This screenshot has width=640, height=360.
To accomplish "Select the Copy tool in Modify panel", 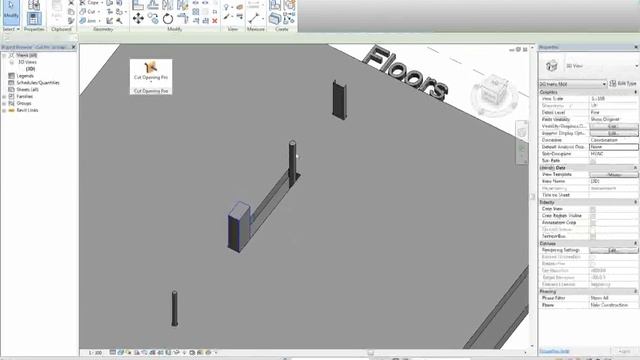I will click(x=153, y=18).
